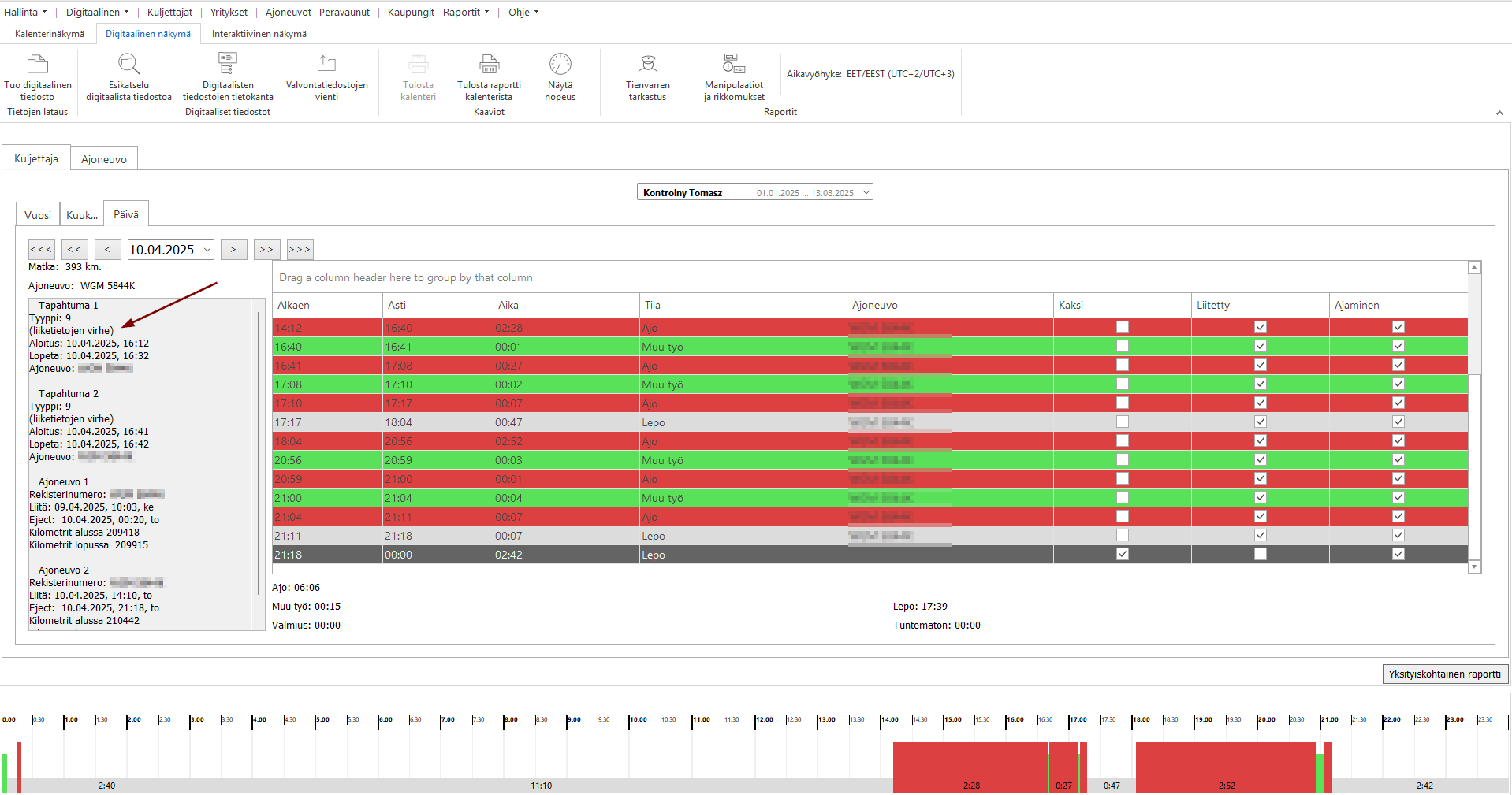Open Esikatselu digitaalista tiedostoa preview icon
1512x795 pixels.
(x=128, y=64)
